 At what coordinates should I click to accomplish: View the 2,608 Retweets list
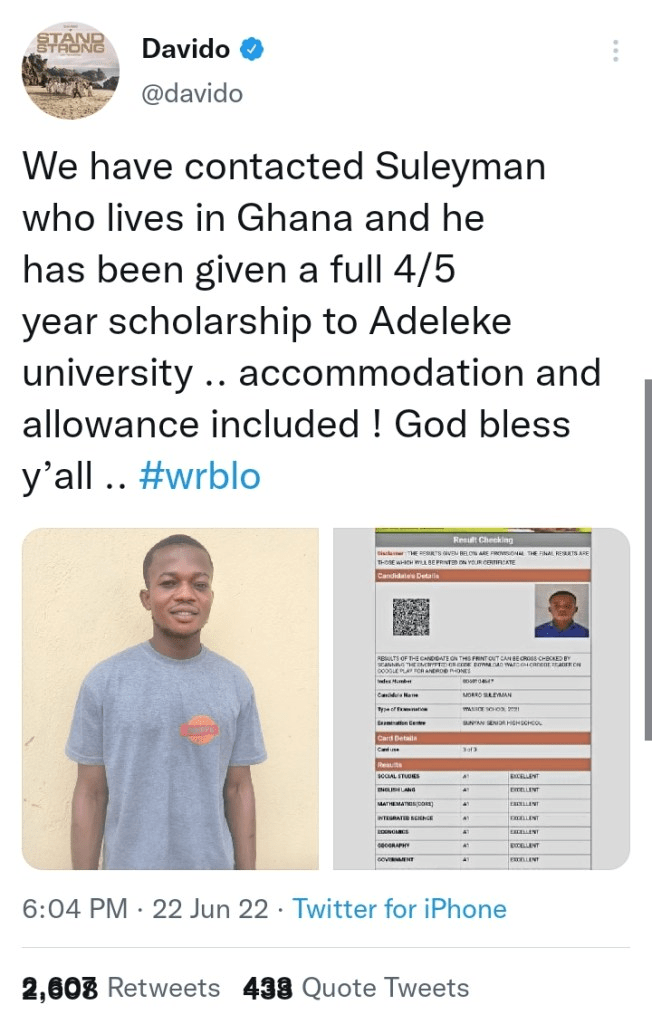point(120,988)
